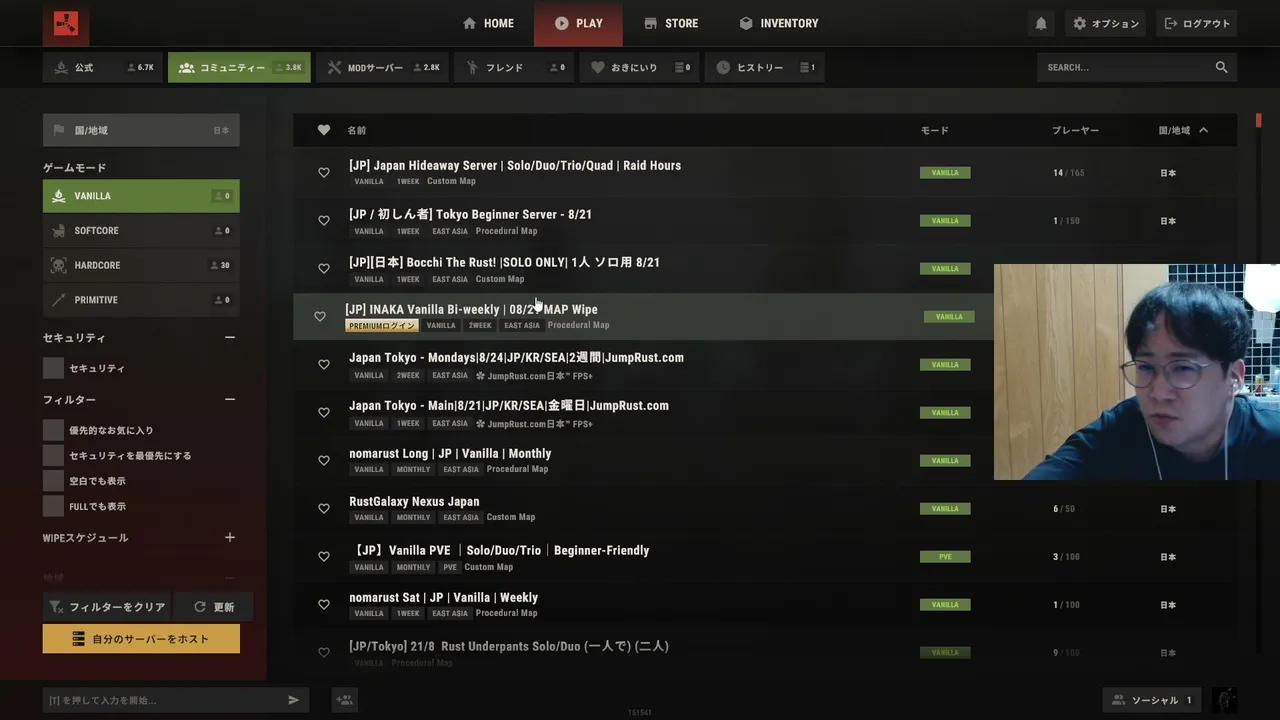
Task: Favorite the Japan Hideaway Server with its heart
Action: click(x=324, y=172)
